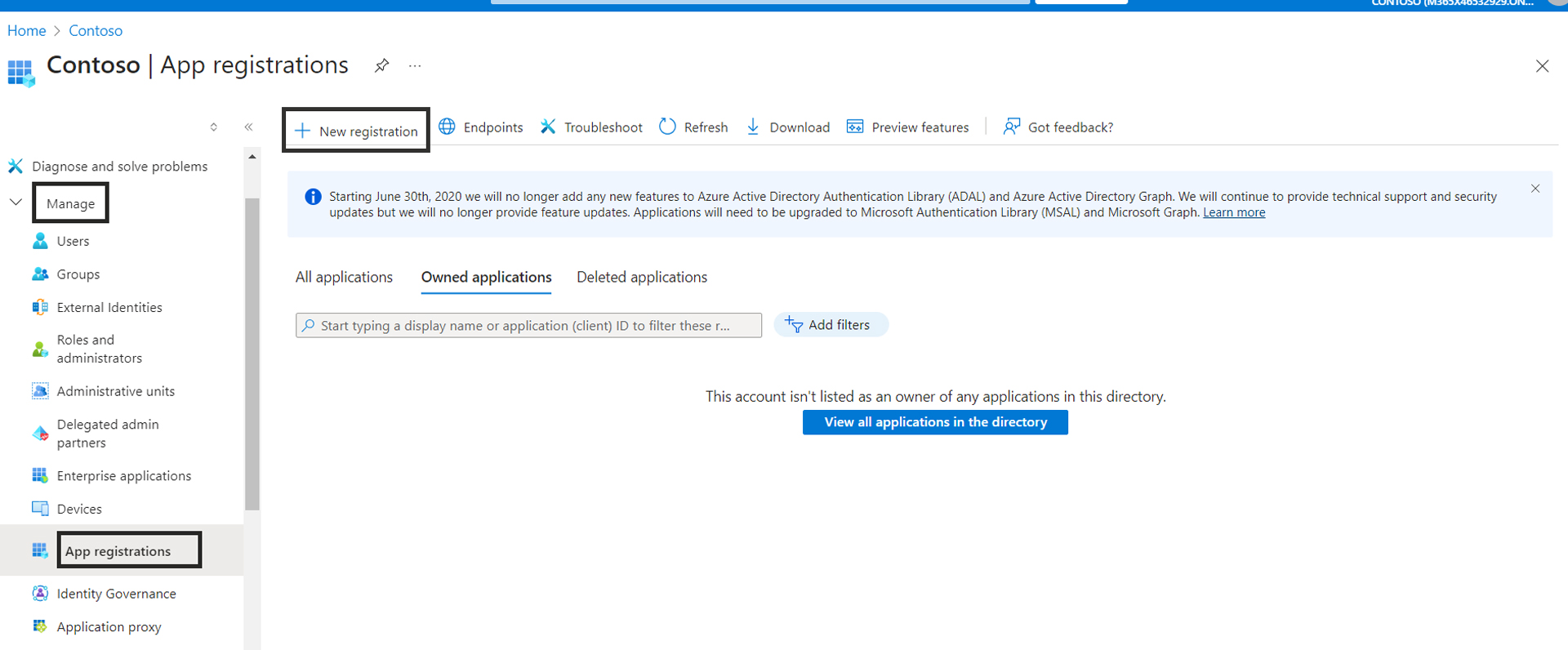Click the Users person icon
1568x650 pixels.
point(40,241)
